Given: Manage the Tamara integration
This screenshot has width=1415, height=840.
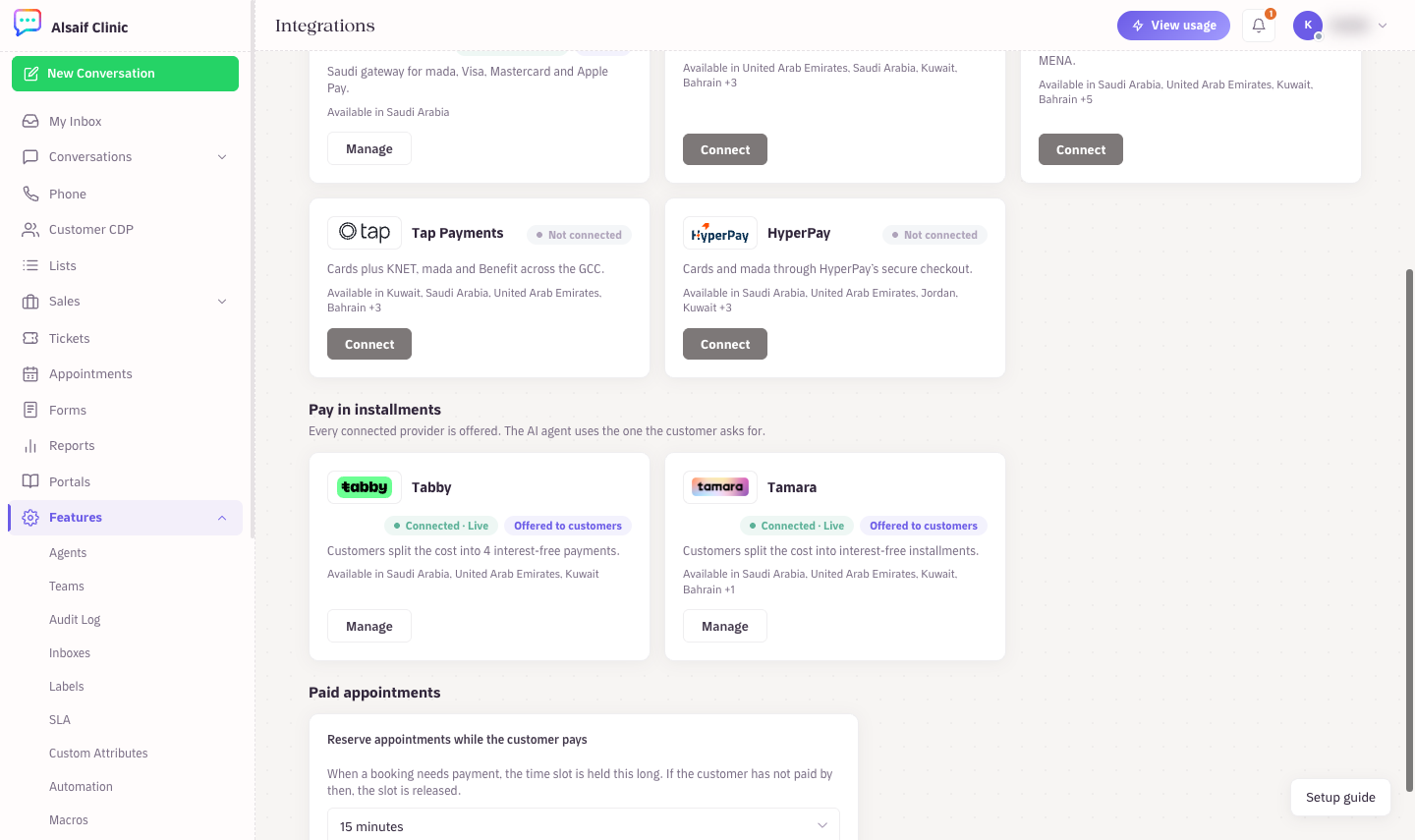Looking at the screenshot, I should tap(725, 626).
